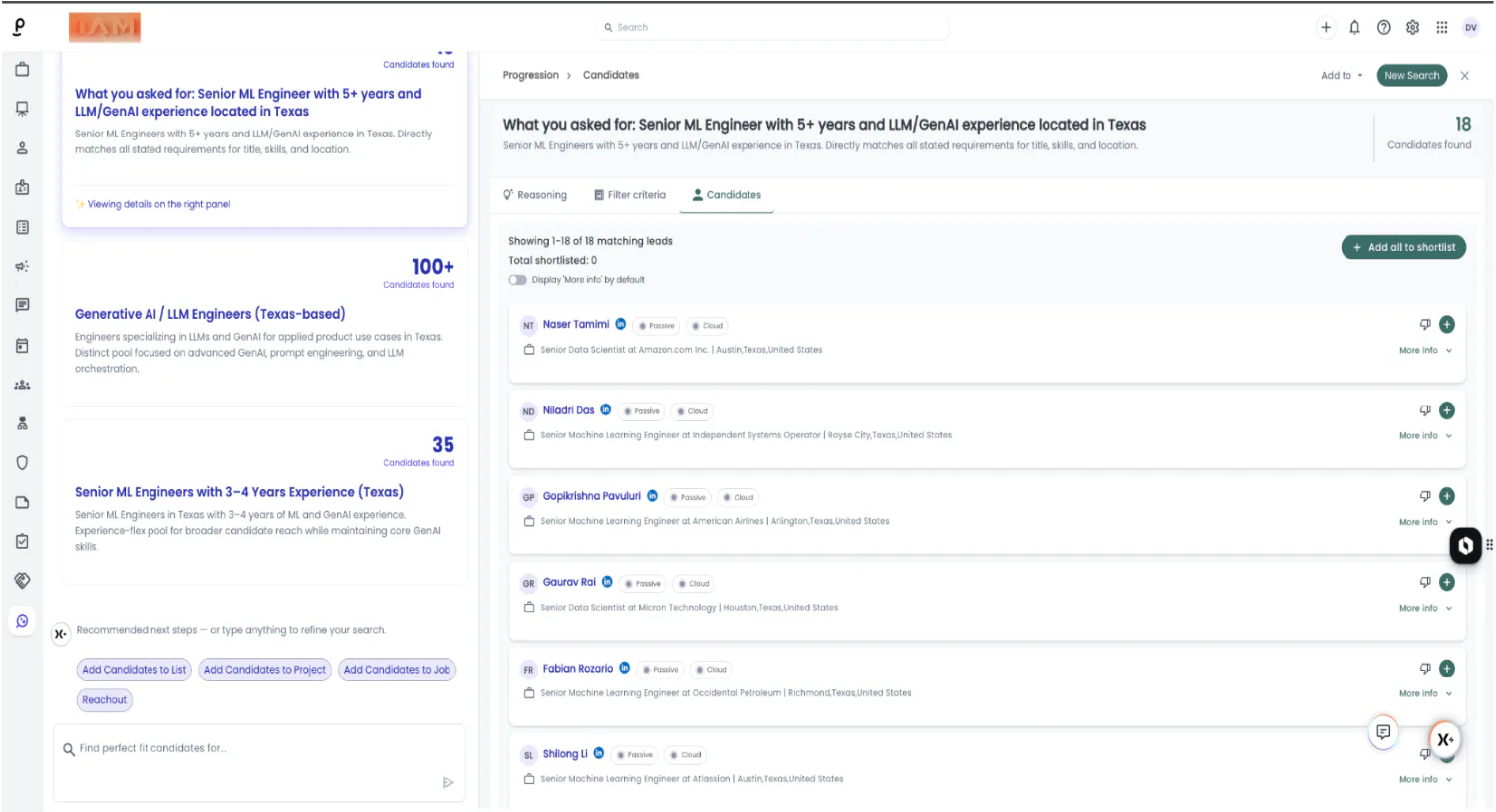
Task: Open the megaphone campaigns icon in sidebar
Action: click(22, 266)
